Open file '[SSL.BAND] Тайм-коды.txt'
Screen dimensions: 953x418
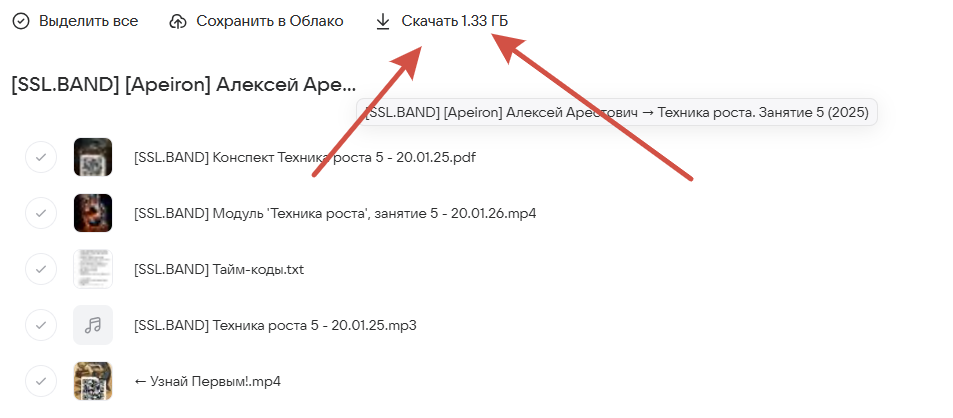pyautogui.click(x=219, y=270)
